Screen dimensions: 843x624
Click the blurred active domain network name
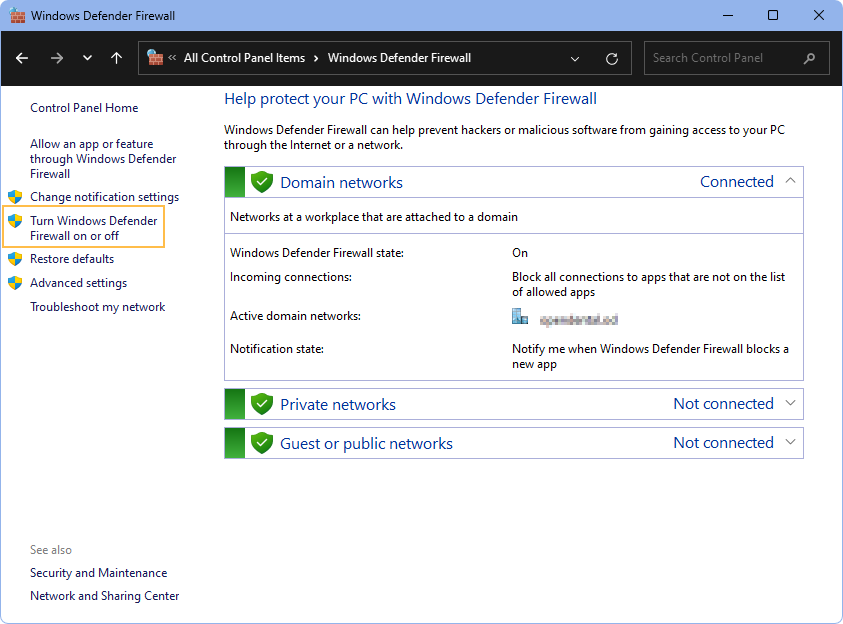(x=579, y=320)
